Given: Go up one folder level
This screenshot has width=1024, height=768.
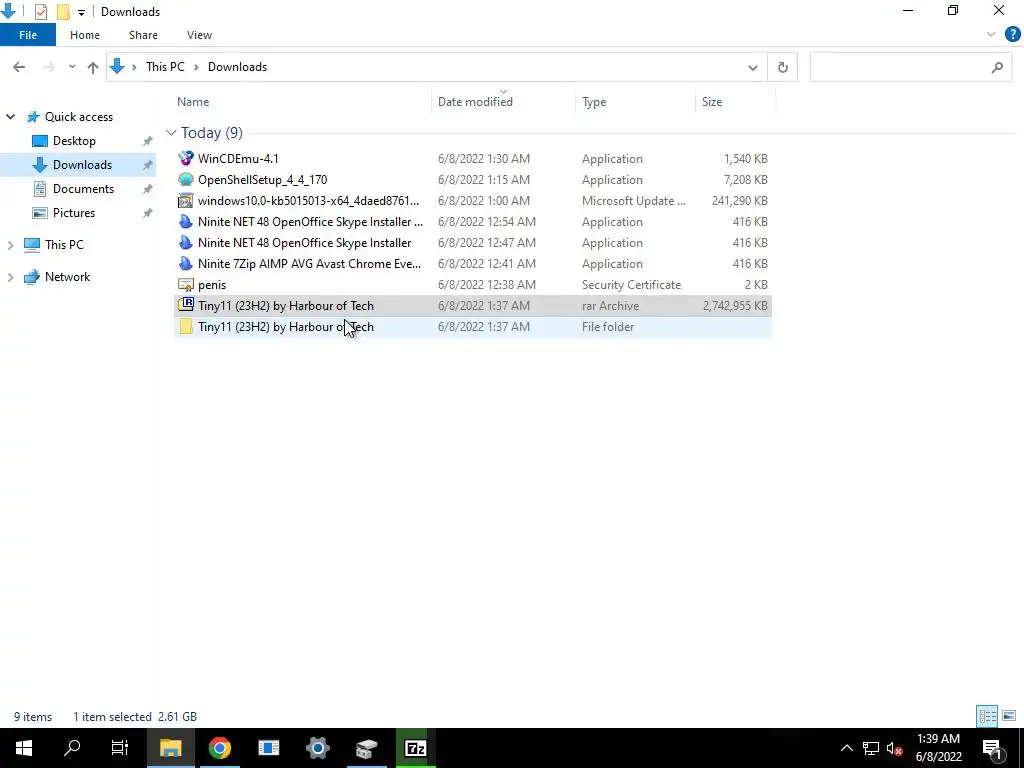Looking at the screenshot, I should [x=93, y=67].
